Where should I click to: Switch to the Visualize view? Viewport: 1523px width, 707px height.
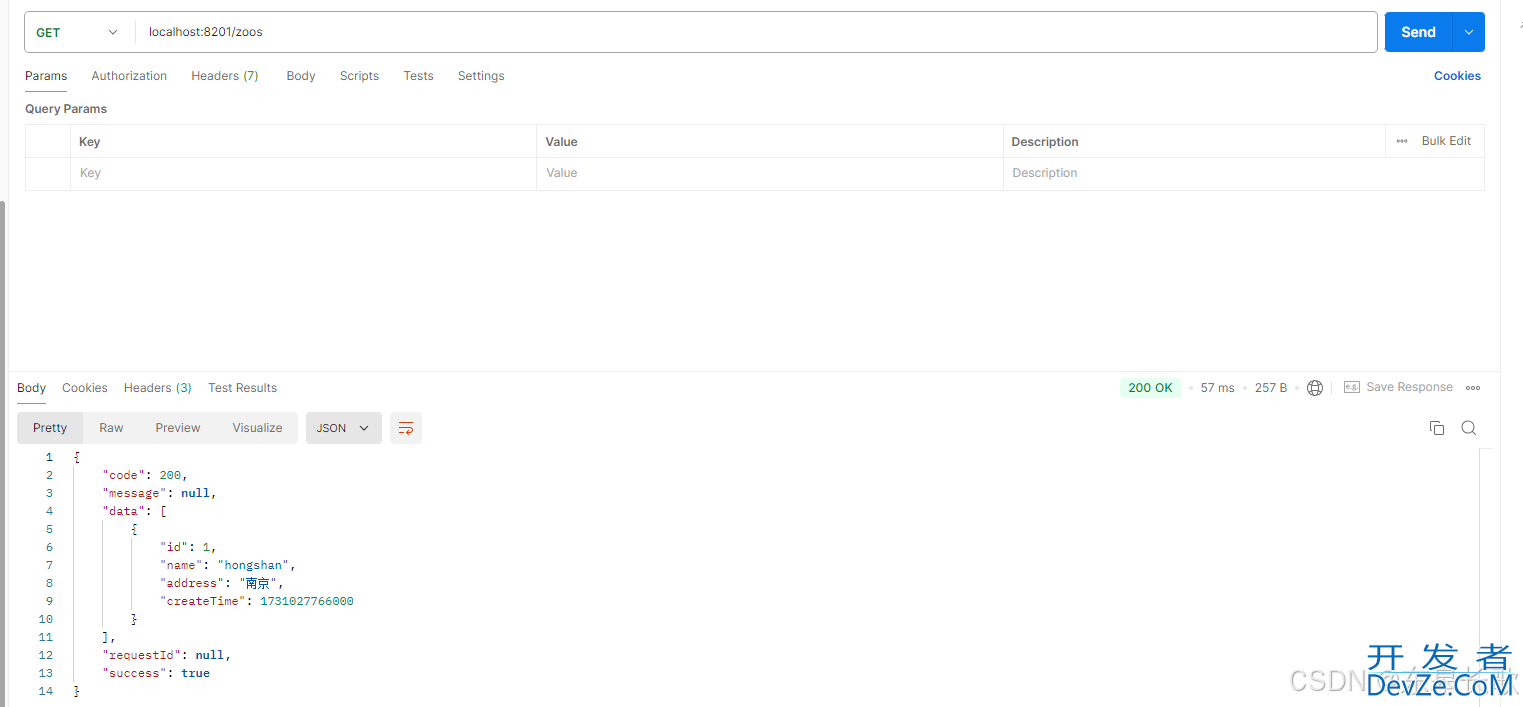(258, 428)
